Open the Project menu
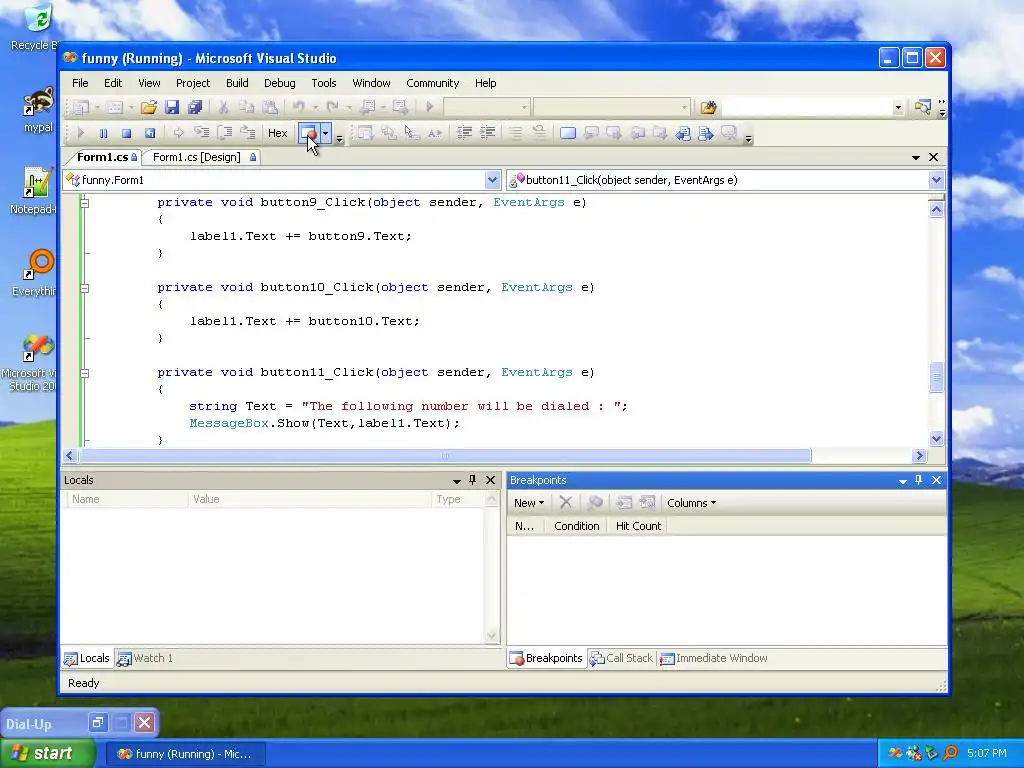 coord(193,83)
